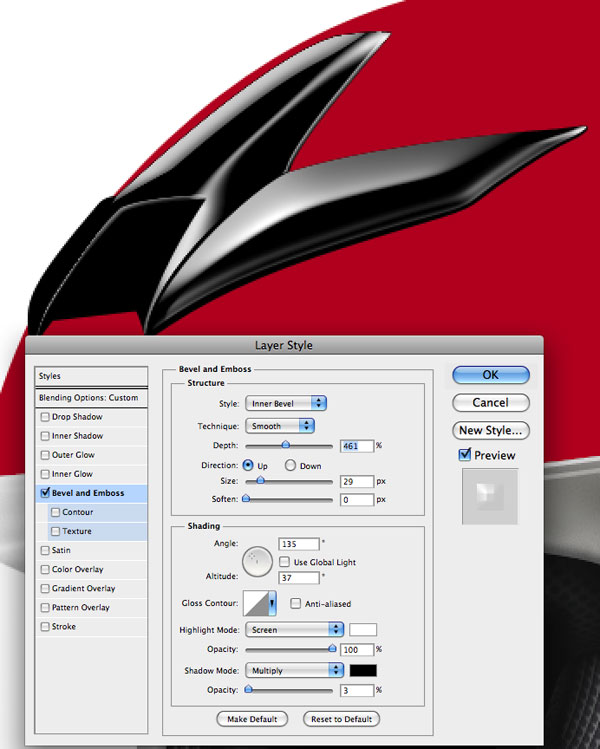Click the Layer Style dialog title bar
Viewport: 600px width, 749px height.
click(x=284, y=345)
